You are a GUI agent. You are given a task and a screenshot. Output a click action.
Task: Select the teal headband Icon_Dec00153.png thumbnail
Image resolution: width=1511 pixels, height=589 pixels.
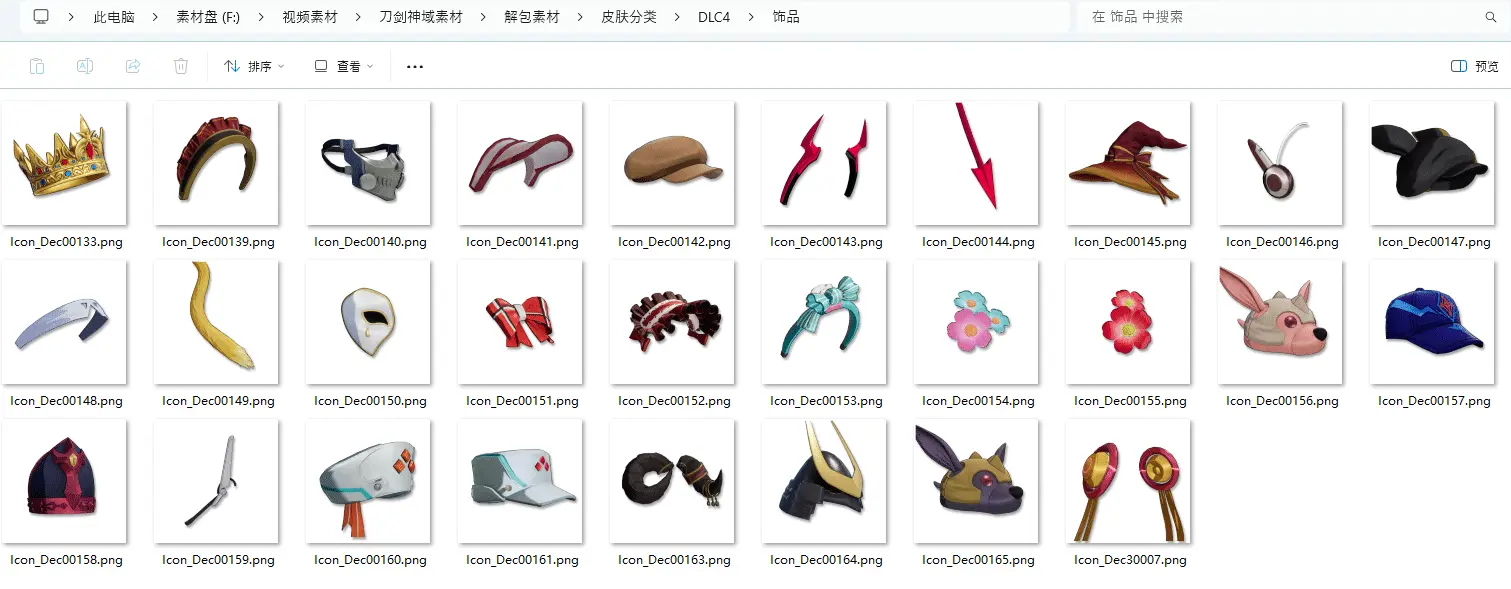pyautogui.click(x=824, y=322)
